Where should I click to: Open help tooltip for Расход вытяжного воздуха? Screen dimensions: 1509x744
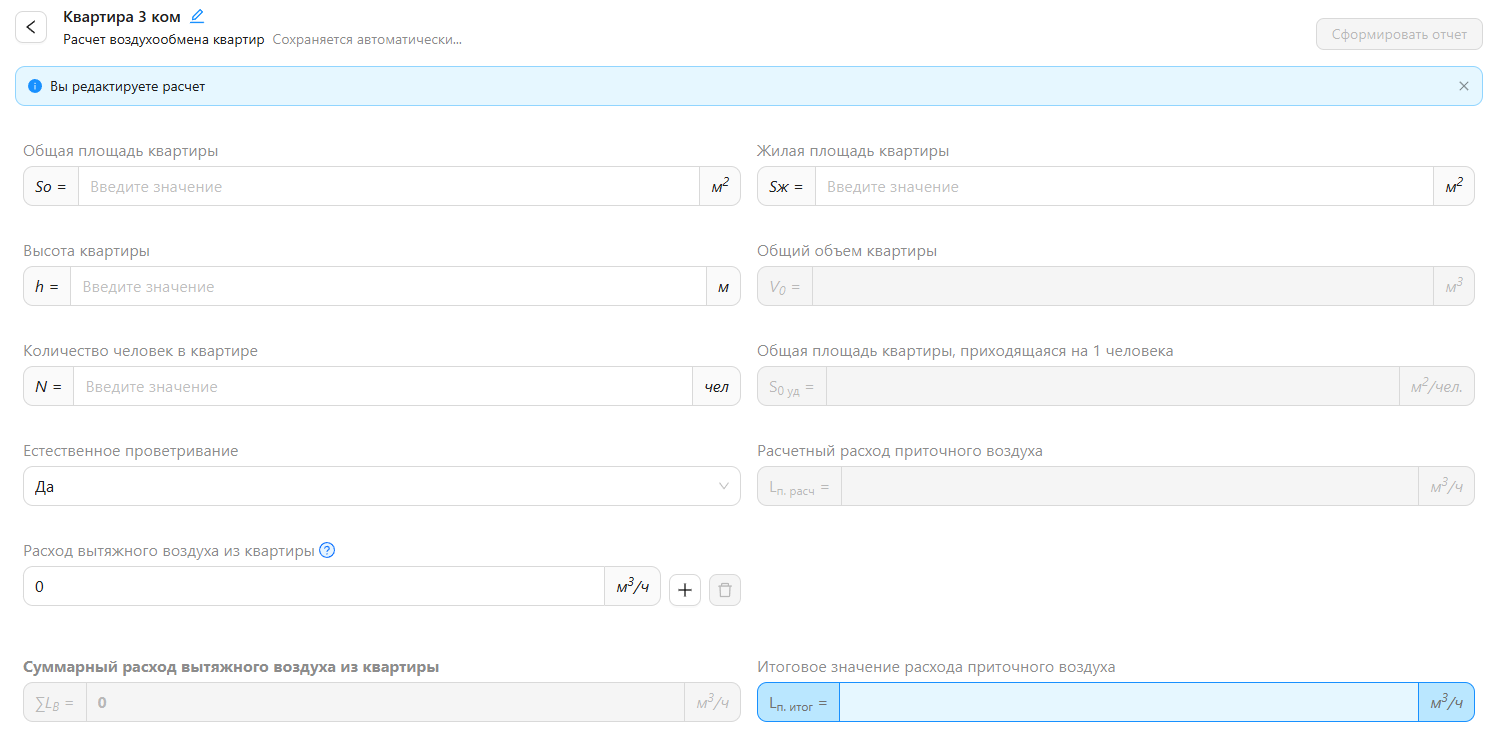pyautogui.click(x=326, y=550)
